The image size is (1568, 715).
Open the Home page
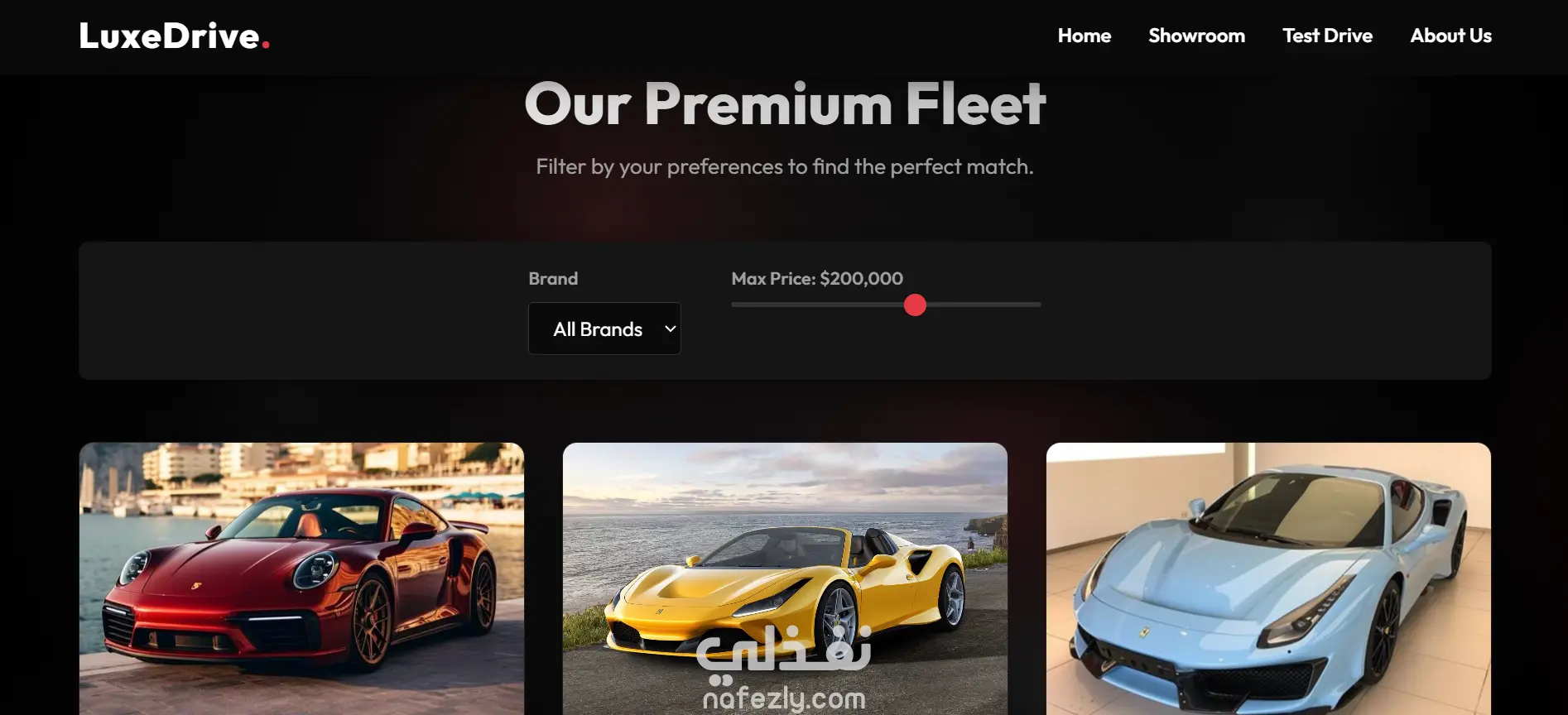click(1084, 36)
